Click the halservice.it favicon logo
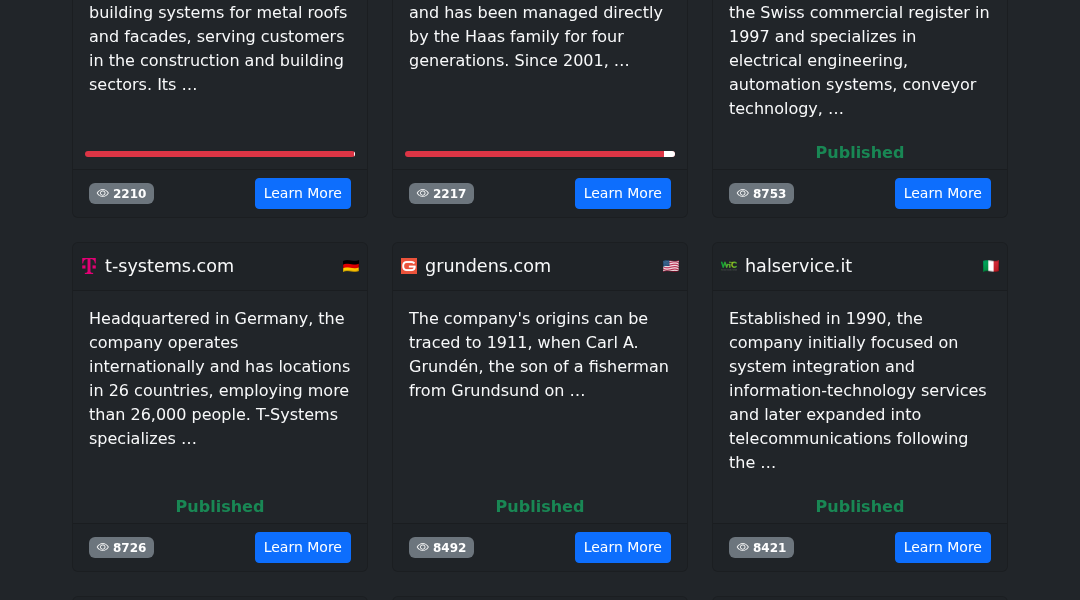 point(729,265)
